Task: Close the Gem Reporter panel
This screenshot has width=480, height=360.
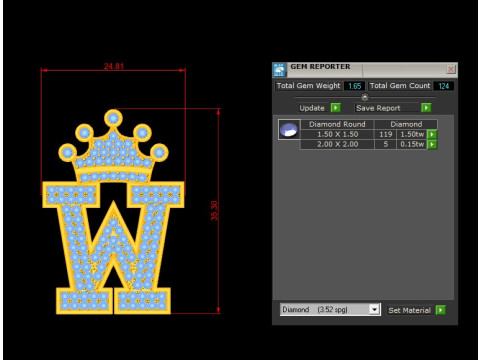Action: click(451, 69)
